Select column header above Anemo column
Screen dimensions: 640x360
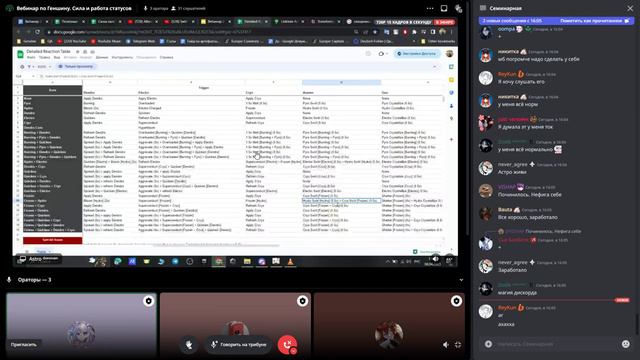click(341, 82)
